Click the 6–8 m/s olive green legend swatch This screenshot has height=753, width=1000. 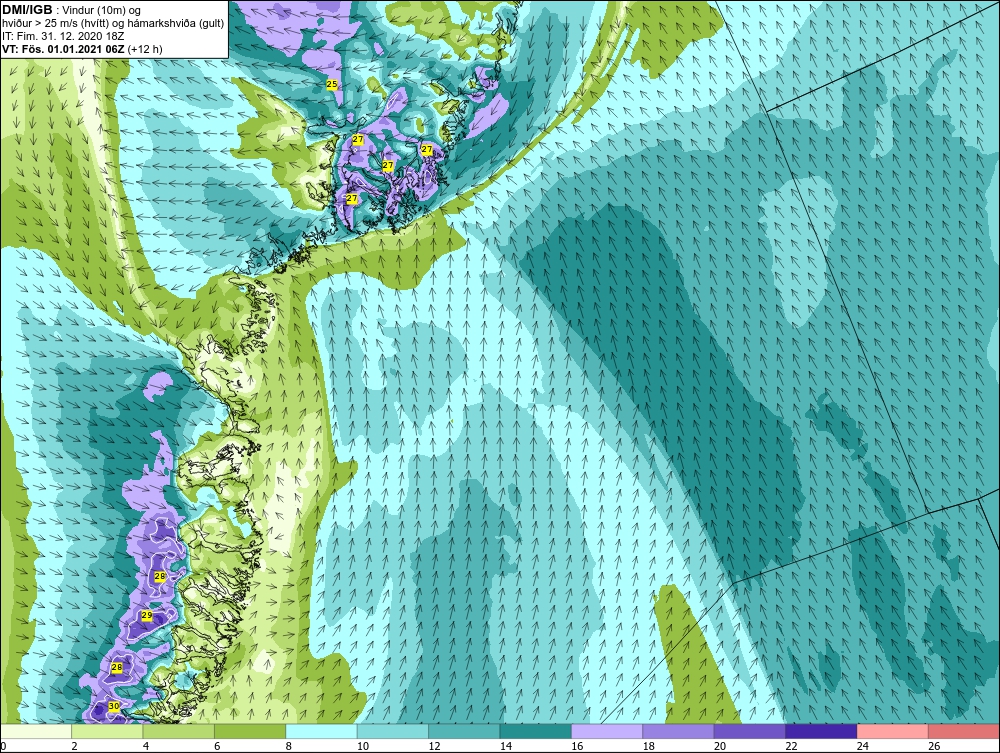(x=250, y=731)
